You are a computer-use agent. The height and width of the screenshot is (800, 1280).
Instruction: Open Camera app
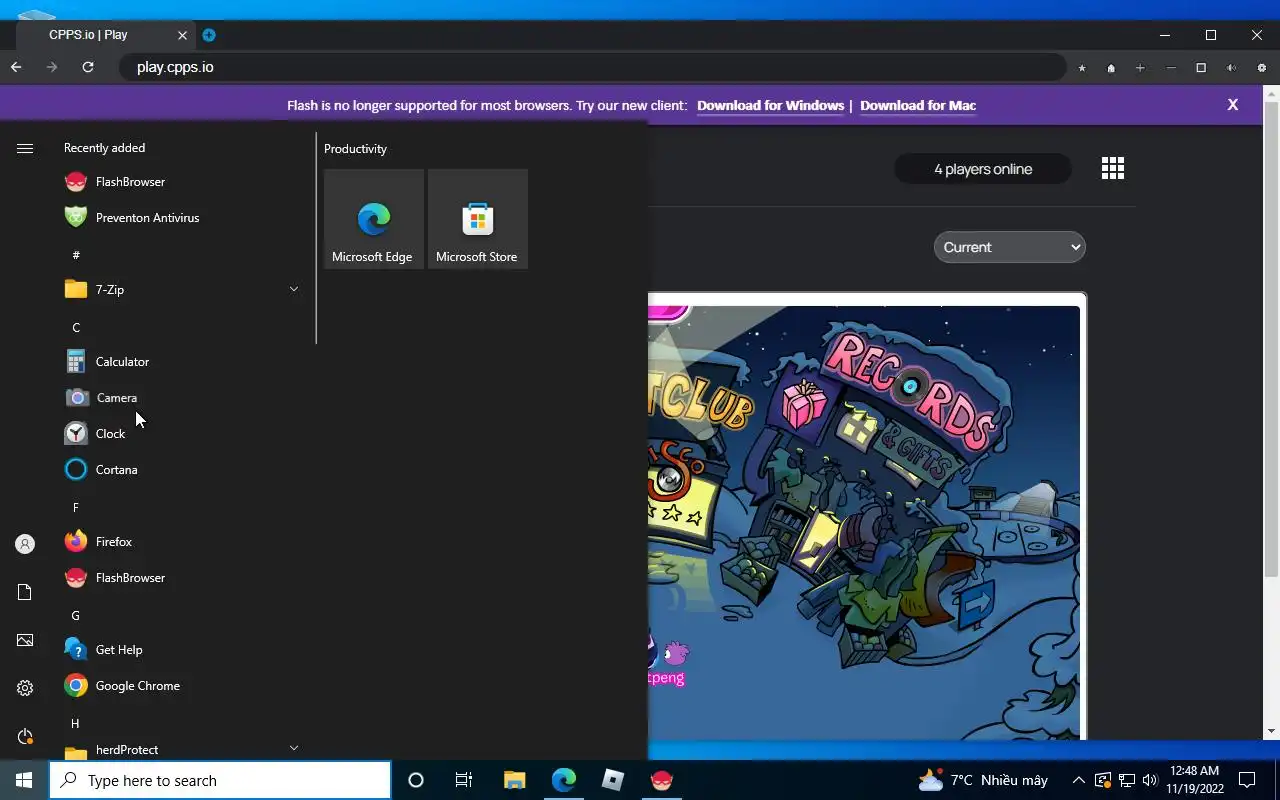pos(180,398)
